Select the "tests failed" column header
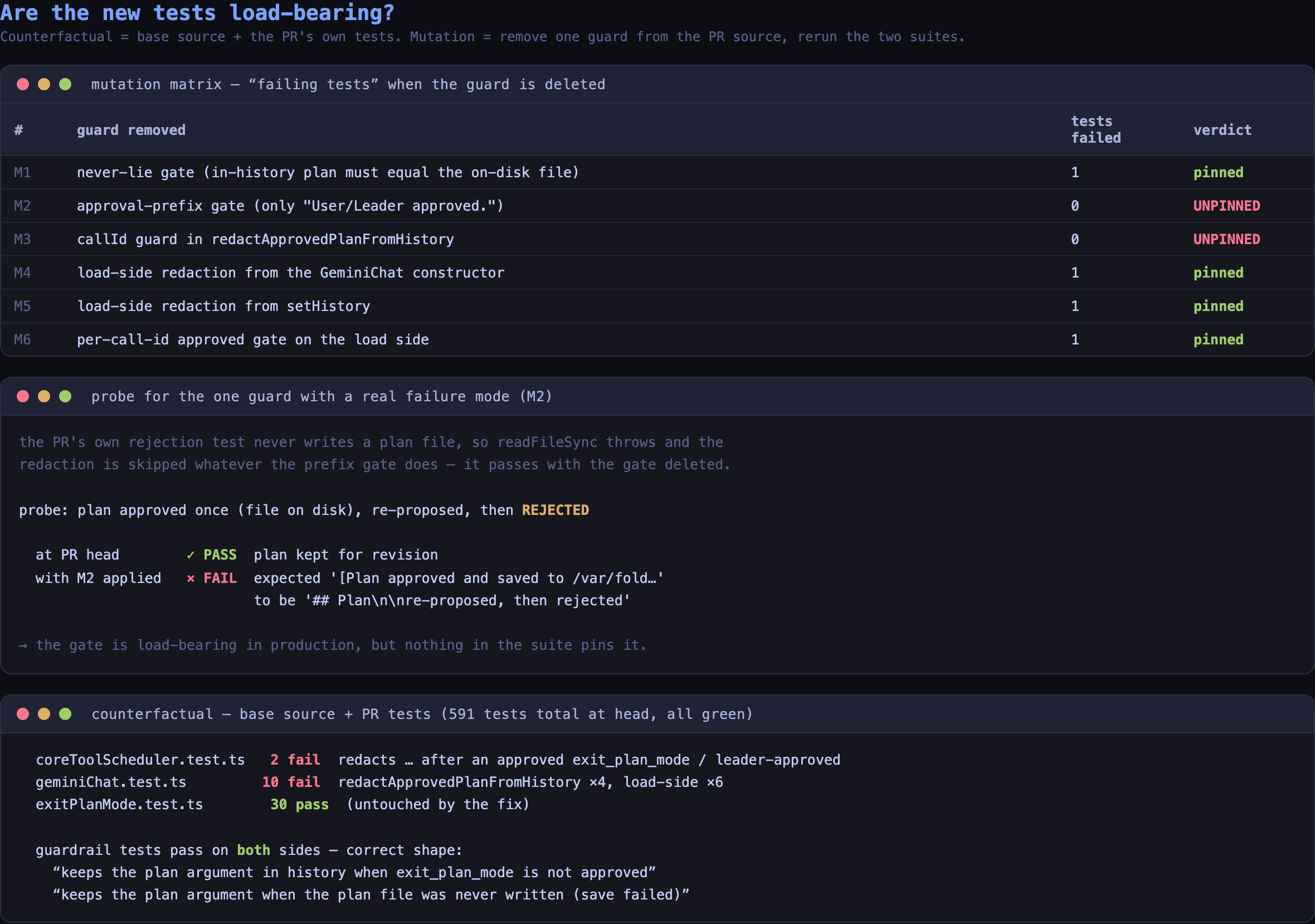This screenshot has width=1315, height=924. pyautogui.click(x=1095, y=129)
